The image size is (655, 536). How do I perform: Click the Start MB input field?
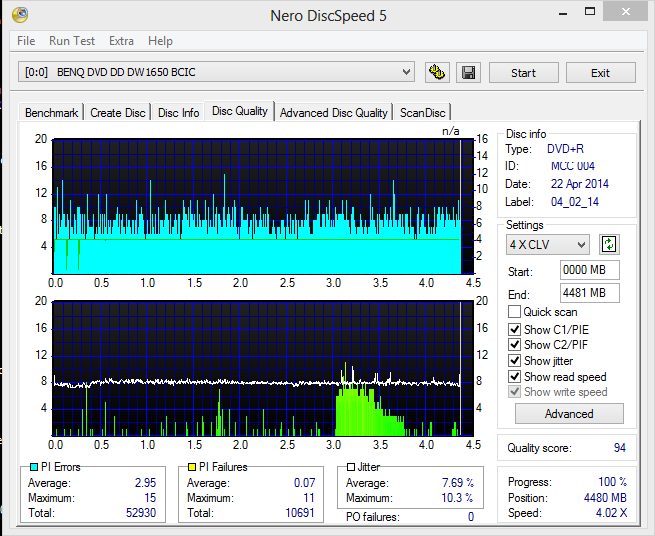(x=589, y=270)
